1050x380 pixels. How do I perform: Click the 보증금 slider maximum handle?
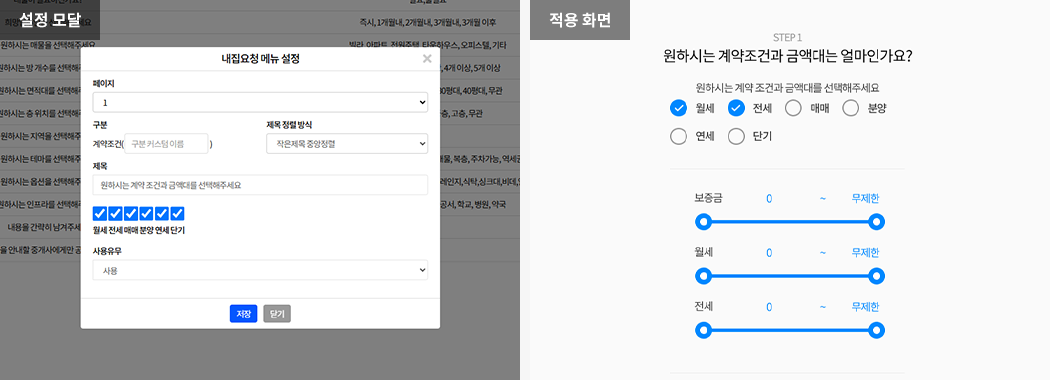pyautogui.click(x=877, y=222)
